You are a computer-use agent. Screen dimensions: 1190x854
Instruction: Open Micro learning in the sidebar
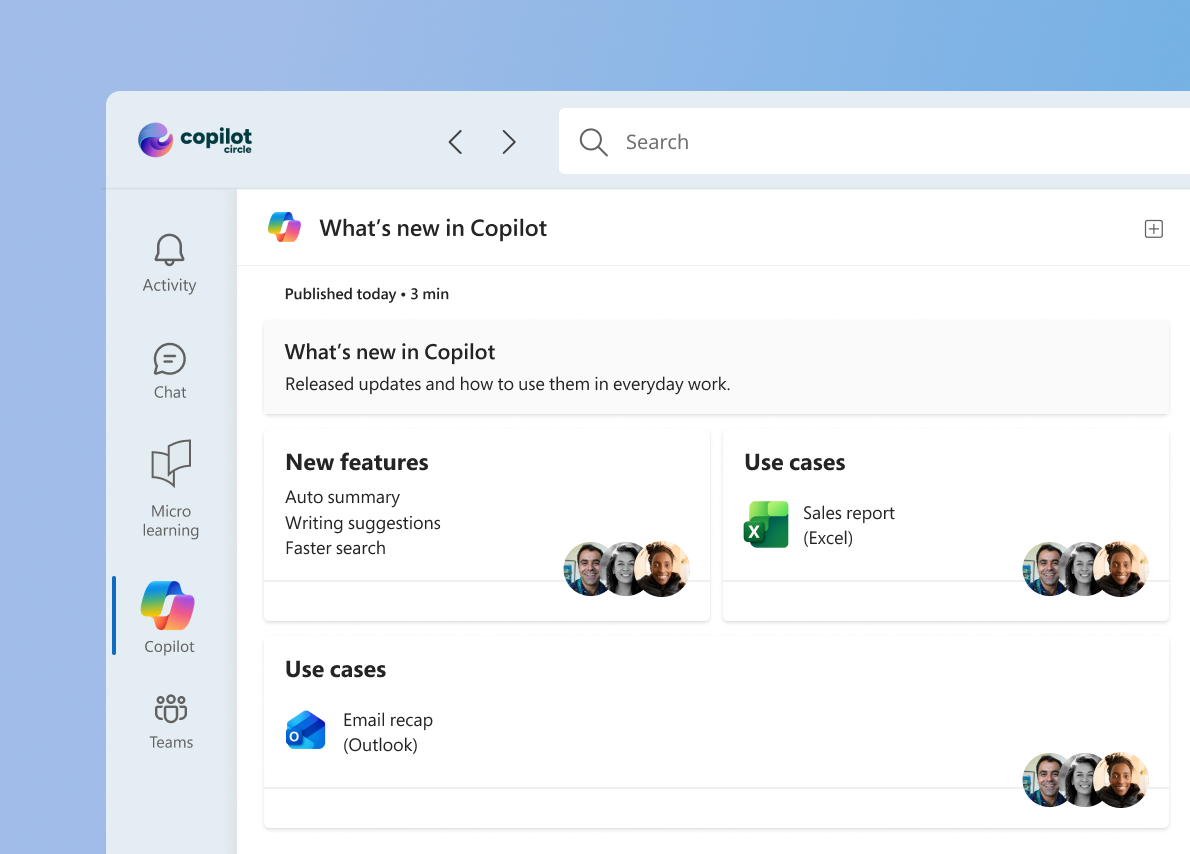click(x=171, y=490)
